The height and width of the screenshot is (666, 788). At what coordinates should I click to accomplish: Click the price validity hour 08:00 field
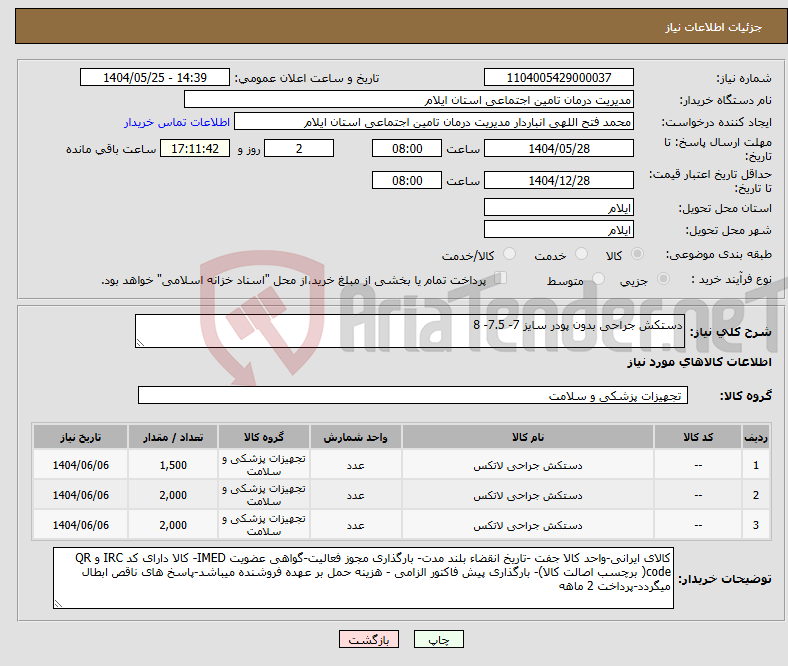pos(407,180)
